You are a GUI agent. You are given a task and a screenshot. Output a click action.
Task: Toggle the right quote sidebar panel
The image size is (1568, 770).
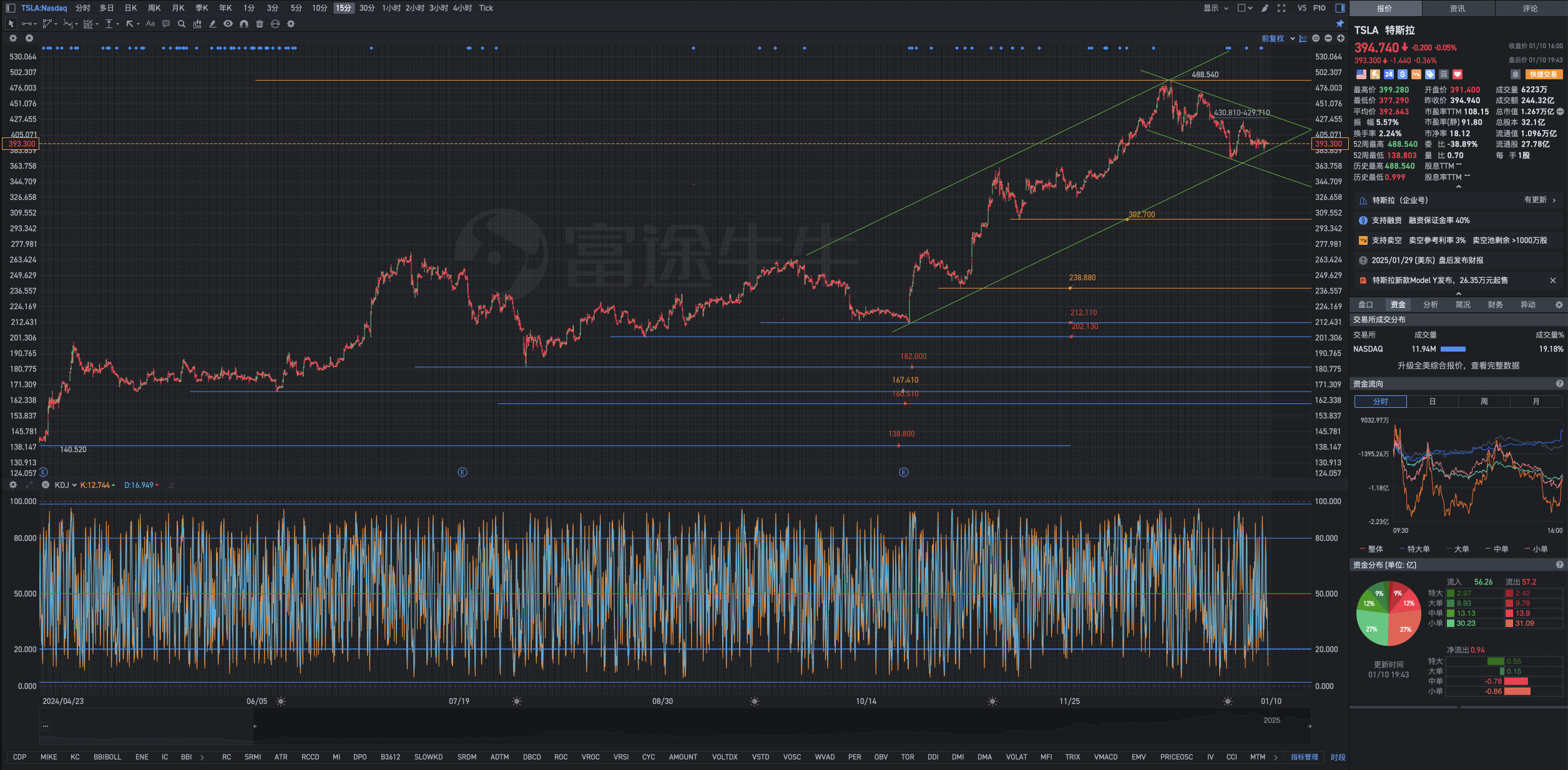click(x=1340, y=8)
